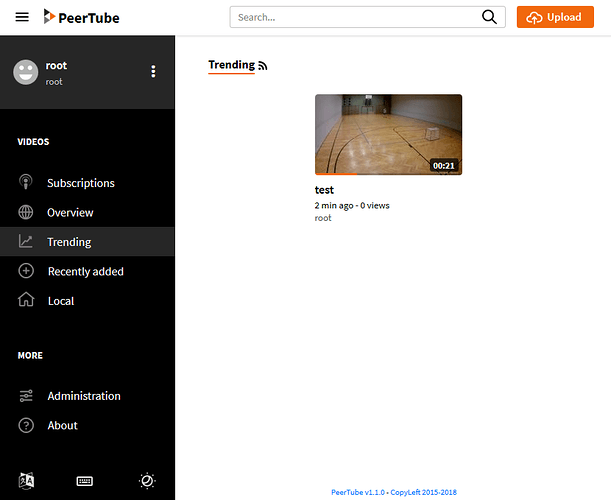
Task: Click the Recently added plus icon
Action: pyautogui.click(x=26, y=271)
